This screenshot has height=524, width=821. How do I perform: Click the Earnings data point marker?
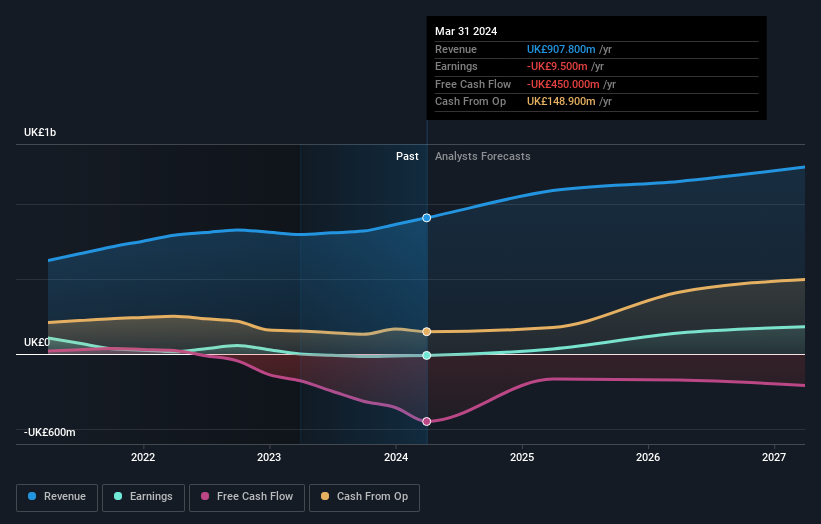pyautogui.click(x=427, y=355)
